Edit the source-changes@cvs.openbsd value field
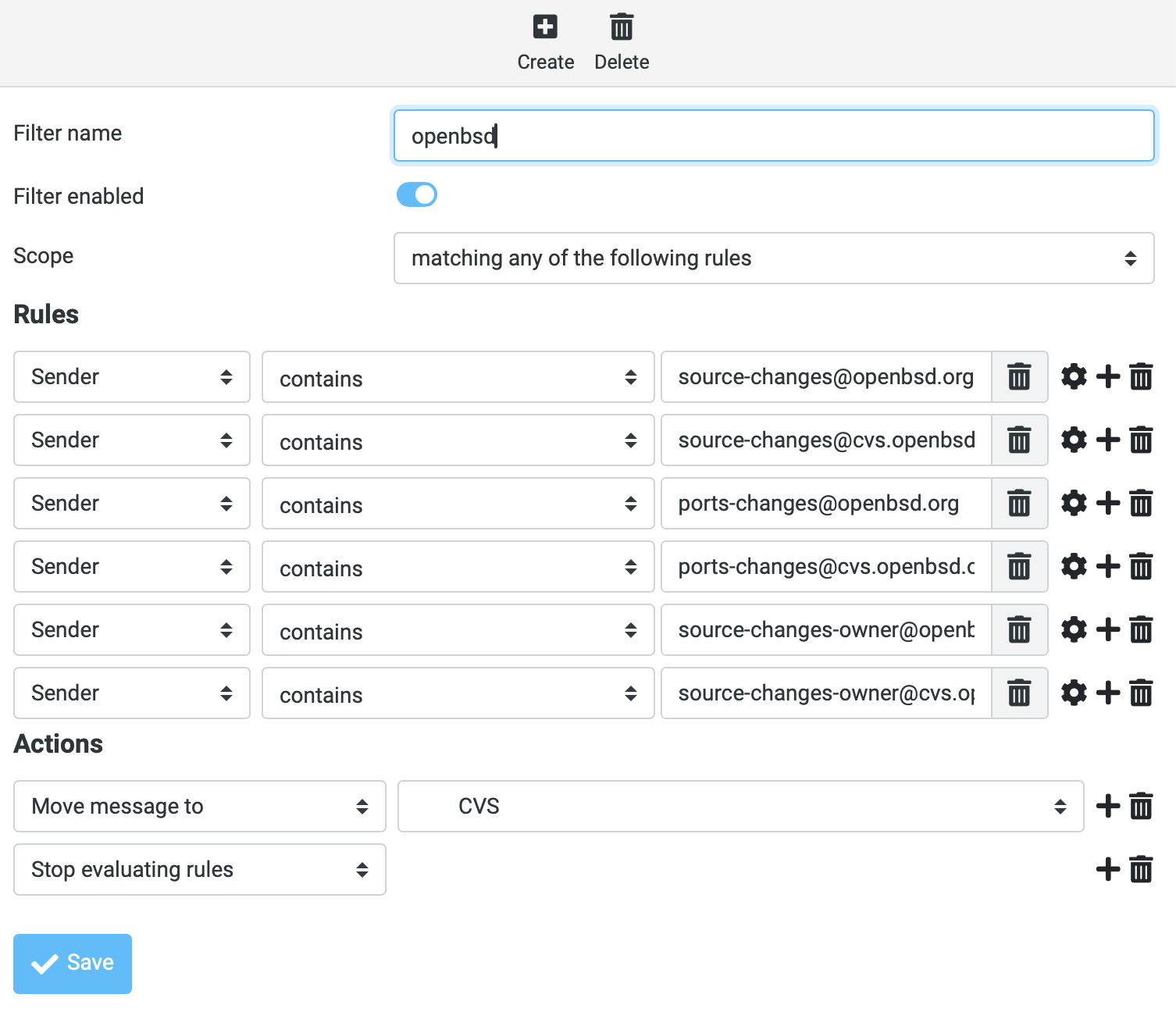The width and height of the screenshot is (1176, 1012). 826,440
